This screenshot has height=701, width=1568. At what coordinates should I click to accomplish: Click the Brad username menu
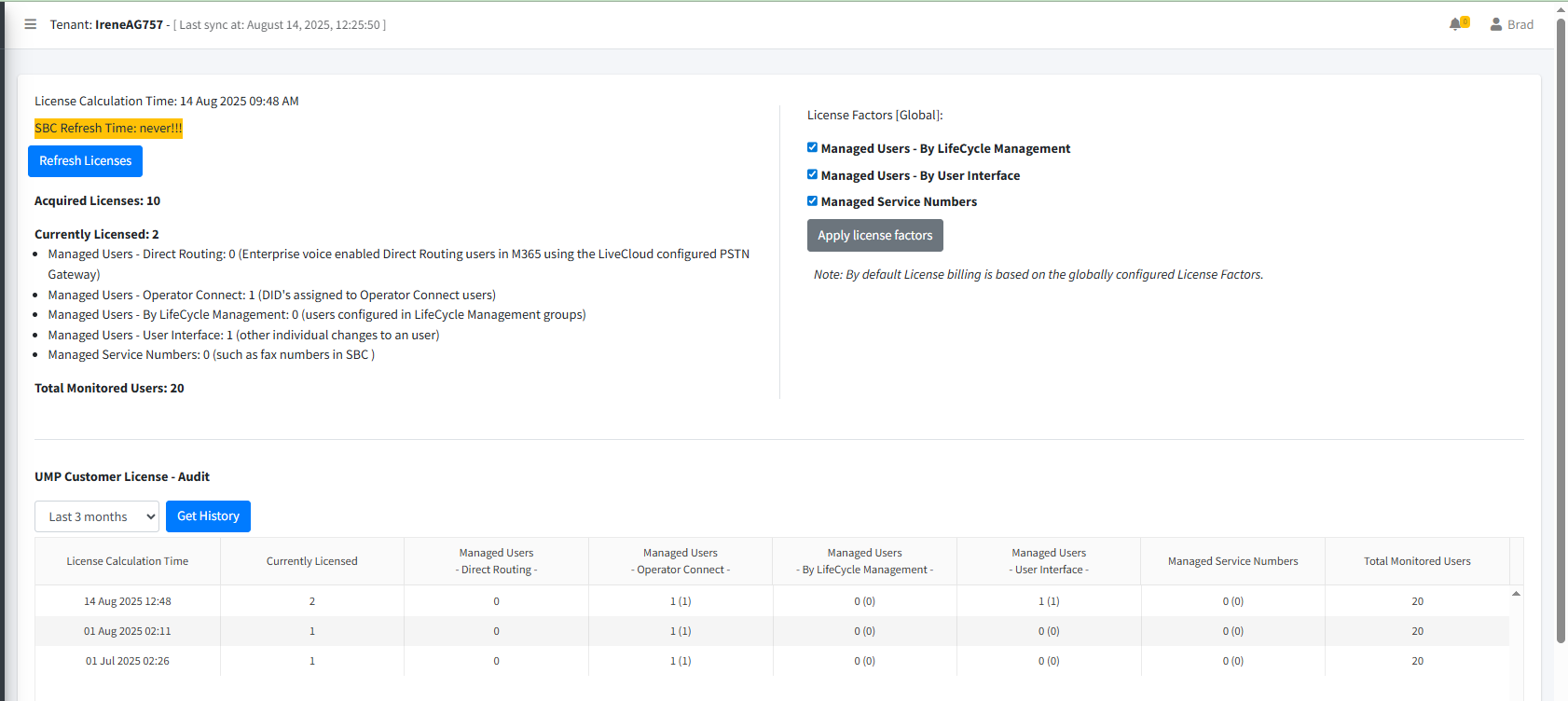[1520, 24]
